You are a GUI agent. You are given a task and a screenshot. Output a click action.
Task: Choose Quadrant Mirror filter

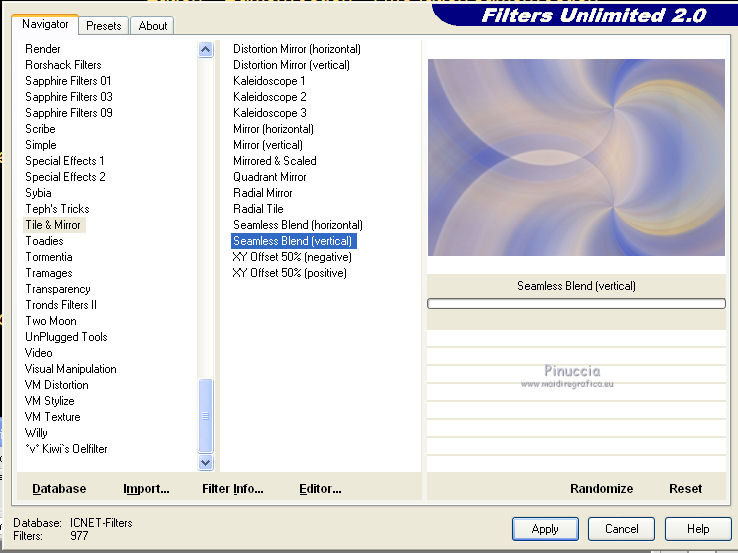point(270,177)
